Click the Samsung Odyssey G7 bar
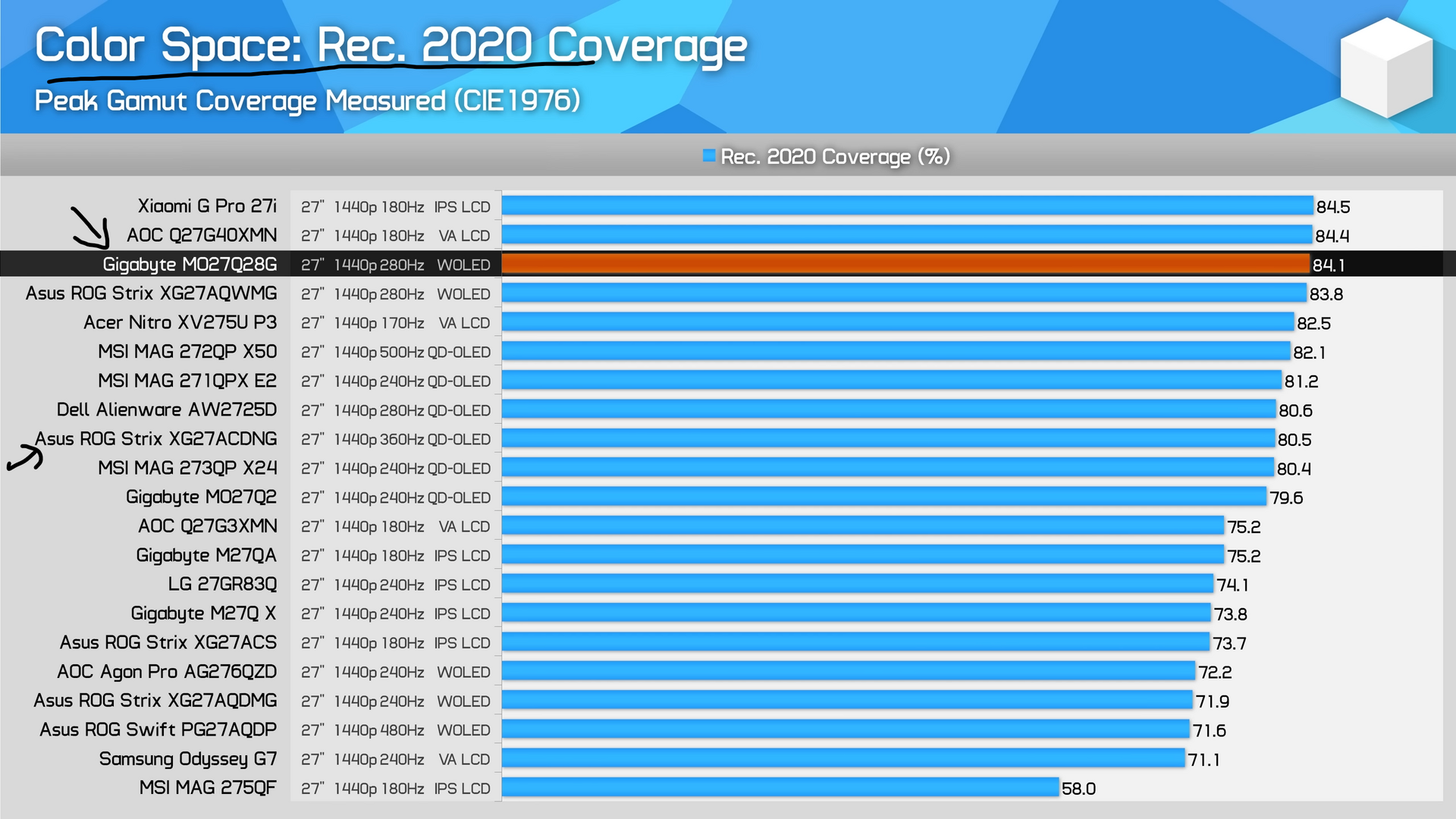The width and height of the screenshot is (1456, 819). (x=842, y=758)
